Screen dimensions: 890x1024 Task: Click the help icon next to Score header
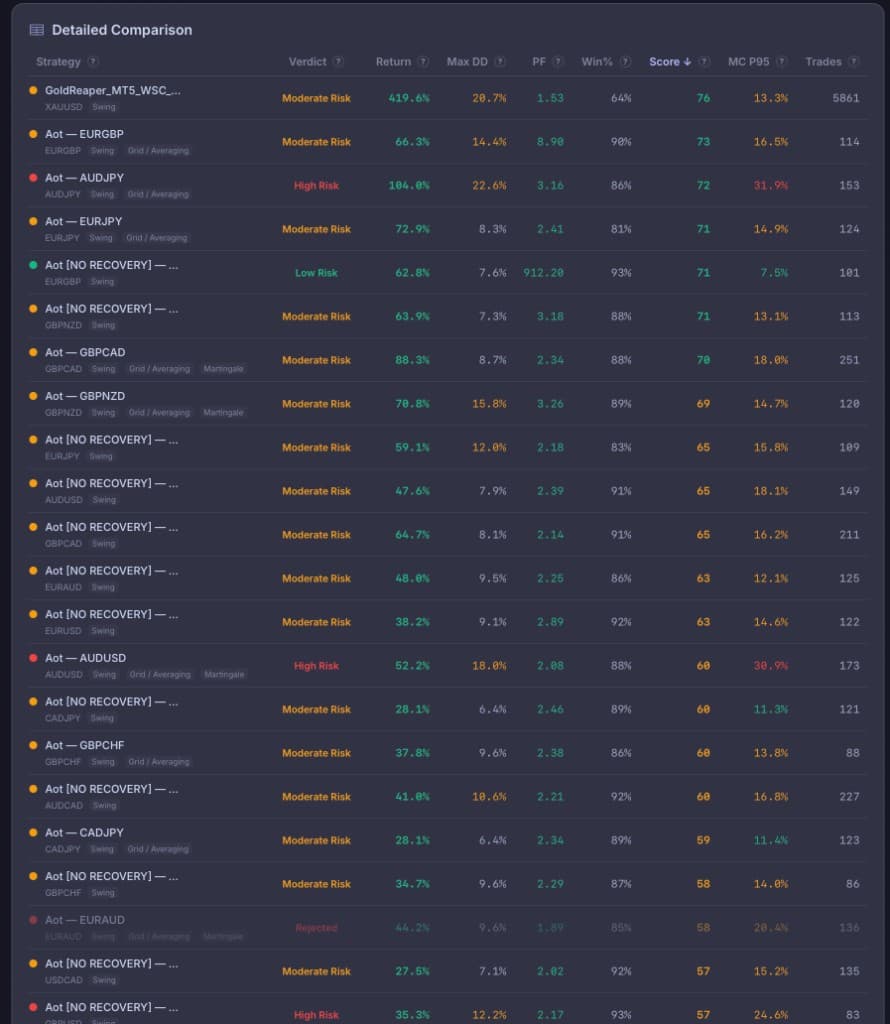704,61
